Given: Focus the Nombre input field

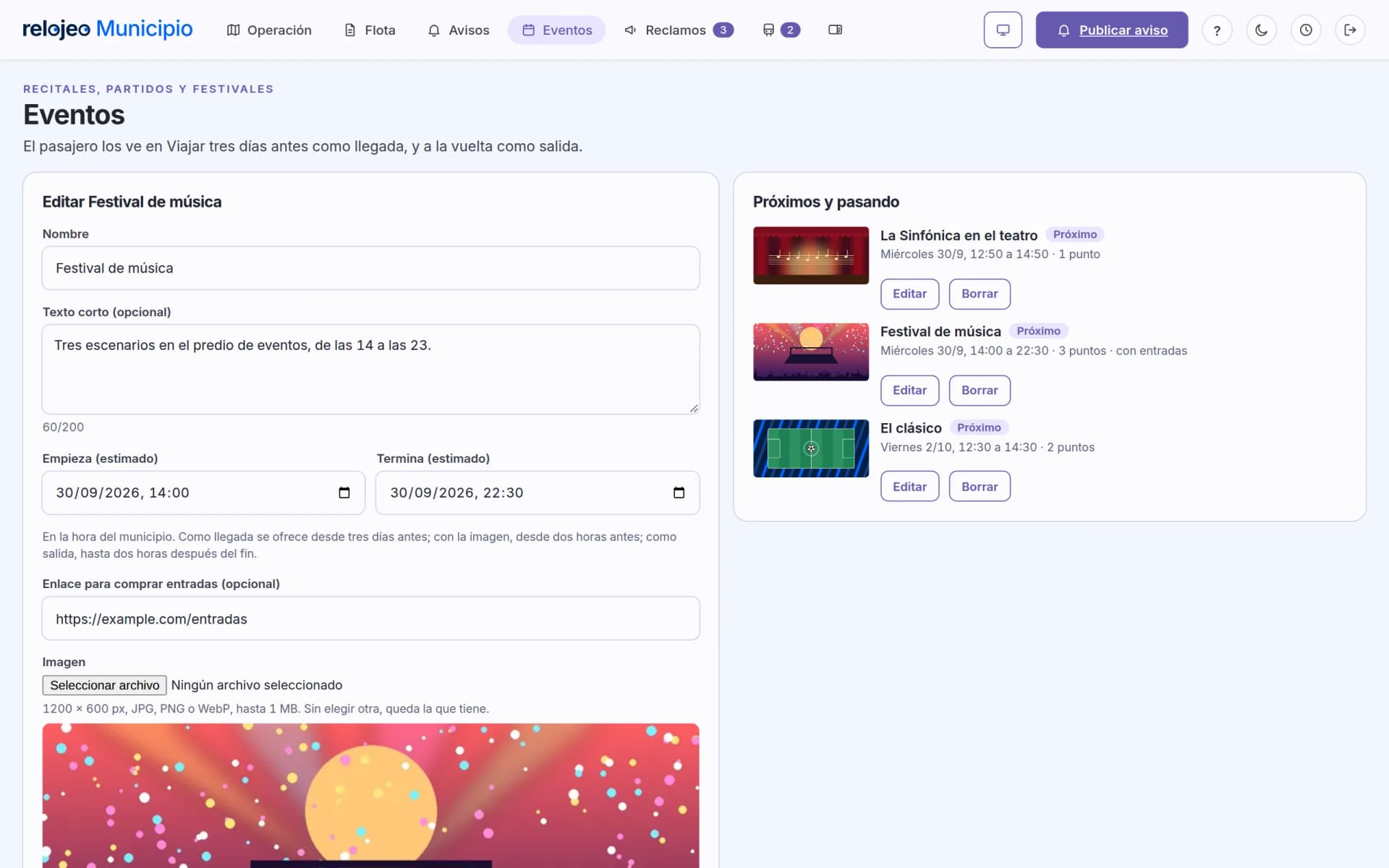Looking at the screenshot, I should (x=370, y=268).
